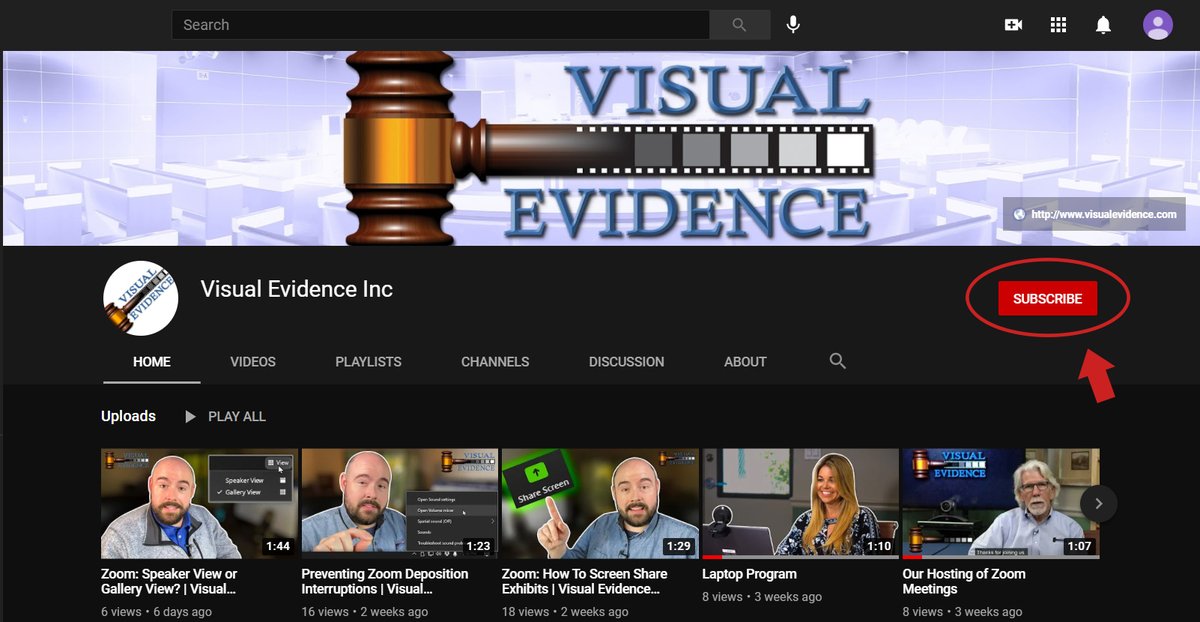Click the search magnifier button
Image resolution: width=1200 pixels, height=622 pixels.
click(740, 25)
